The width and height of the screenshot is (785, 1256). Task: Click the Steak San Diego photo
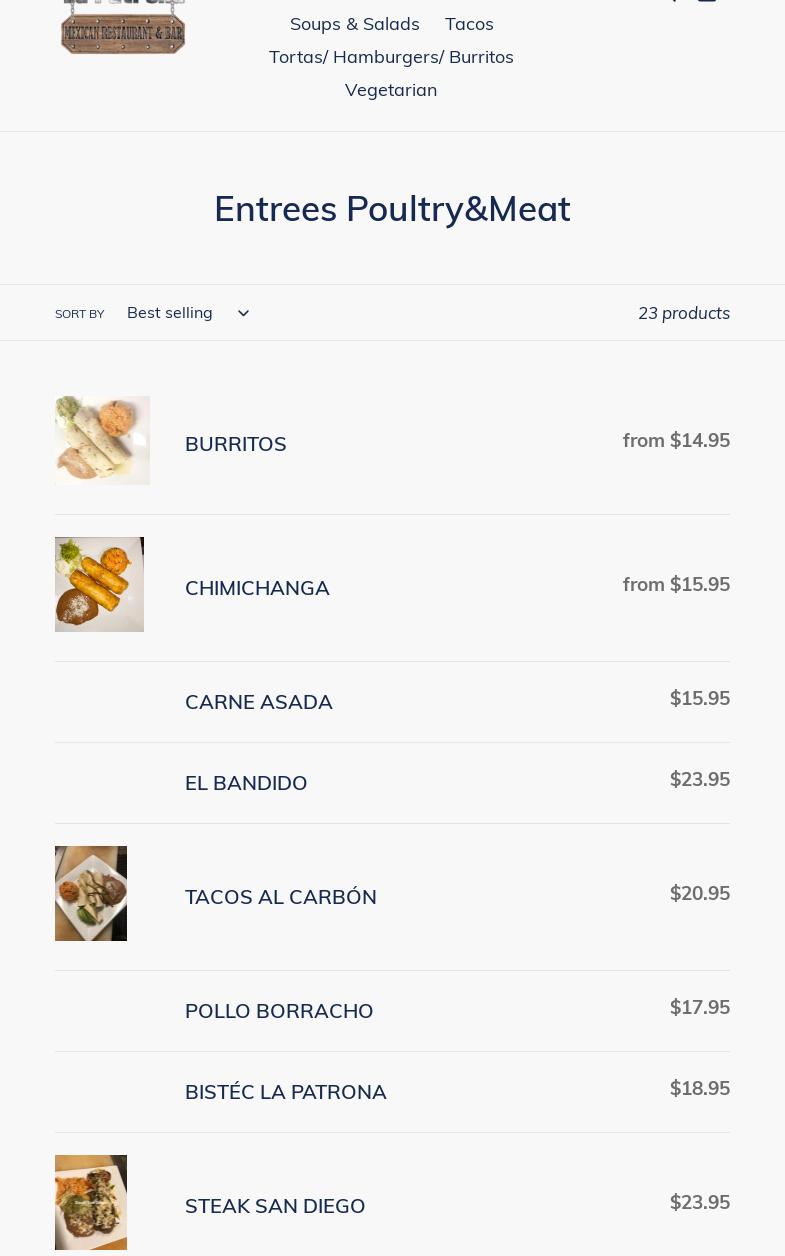tap(91, 1202)
